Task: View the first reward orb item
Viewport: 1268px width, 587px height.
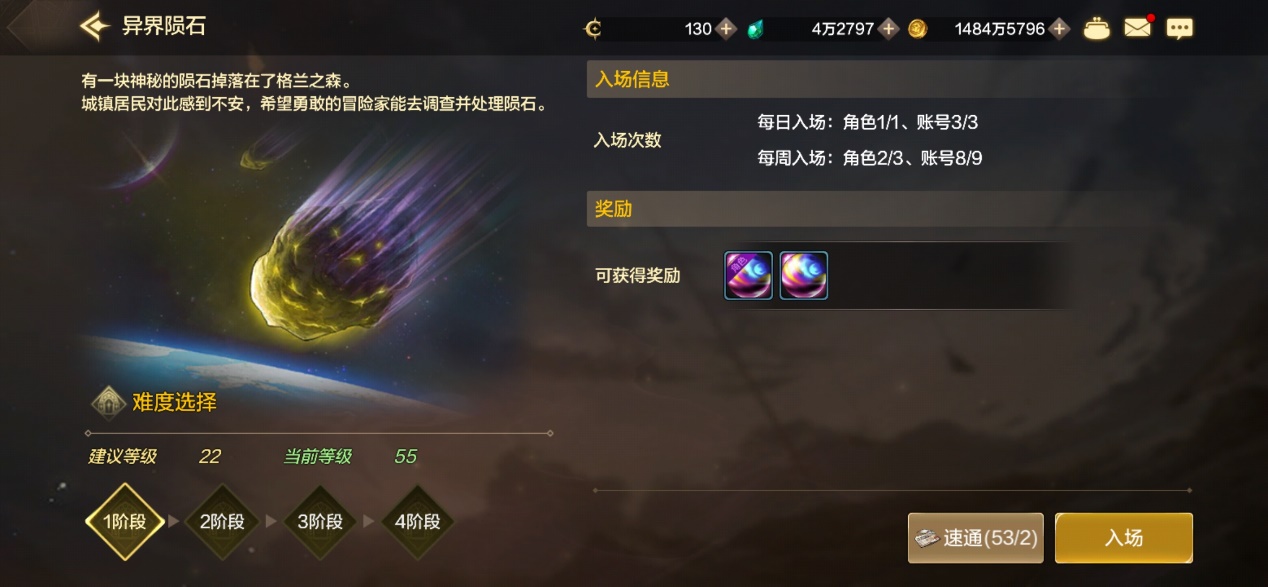Action: pos(748,275)
